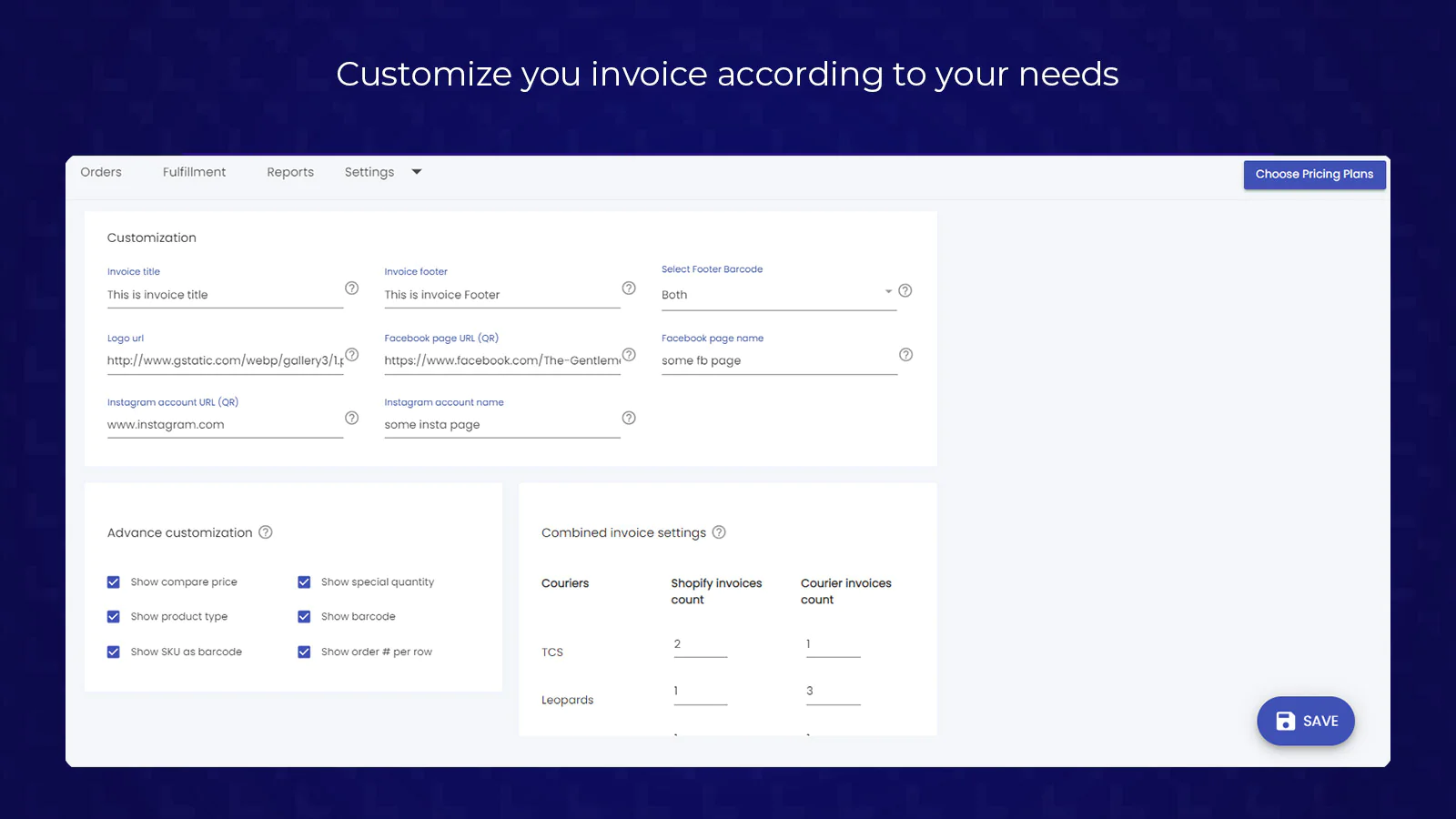Click the Courier invoices count column header
Image resolution: width=1456 pixels, height=819 pixels.
846,591
